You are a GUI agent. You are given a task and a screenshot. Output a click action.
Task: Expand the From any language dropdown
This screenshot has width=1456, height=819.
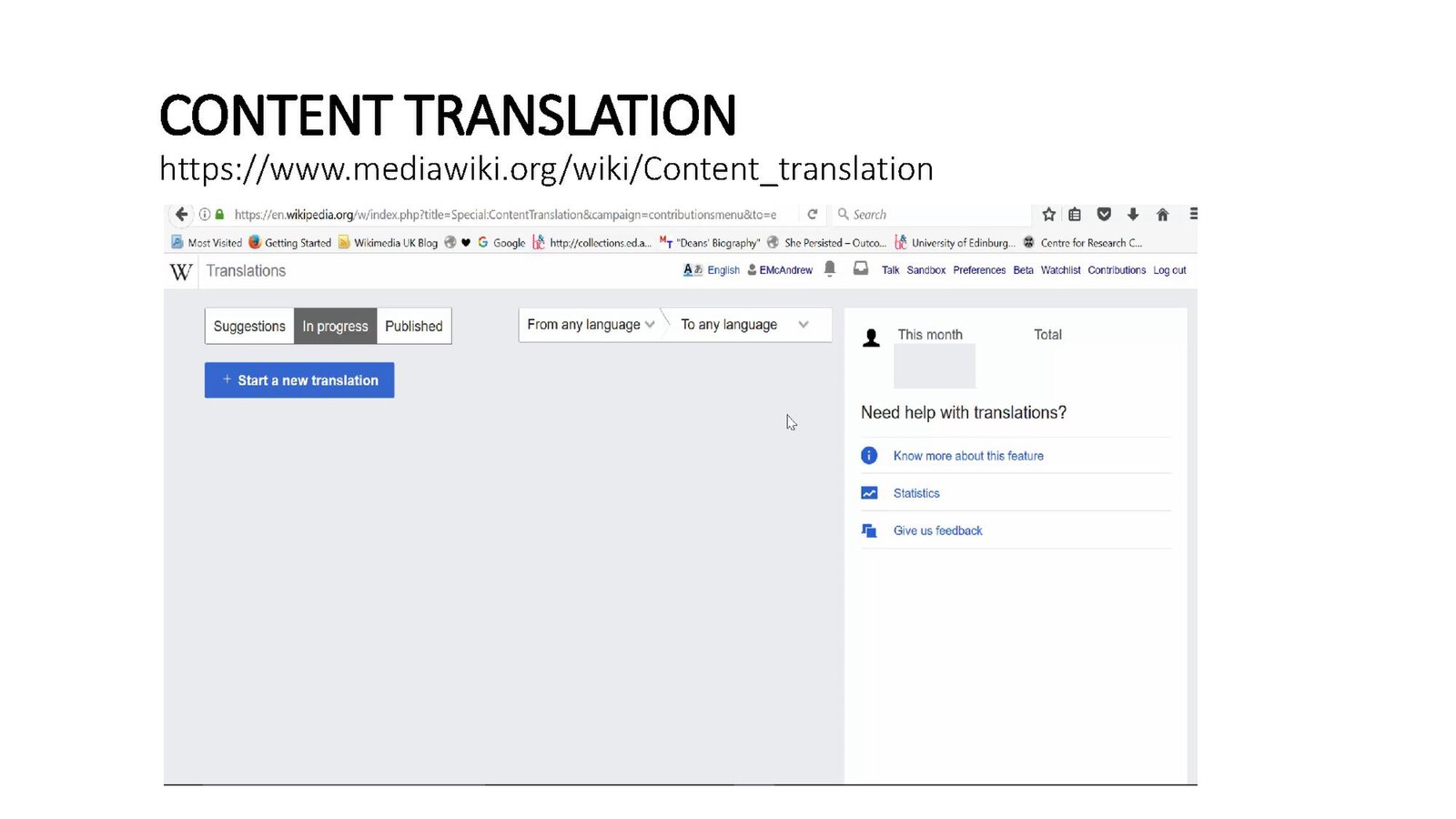point(591,325)
